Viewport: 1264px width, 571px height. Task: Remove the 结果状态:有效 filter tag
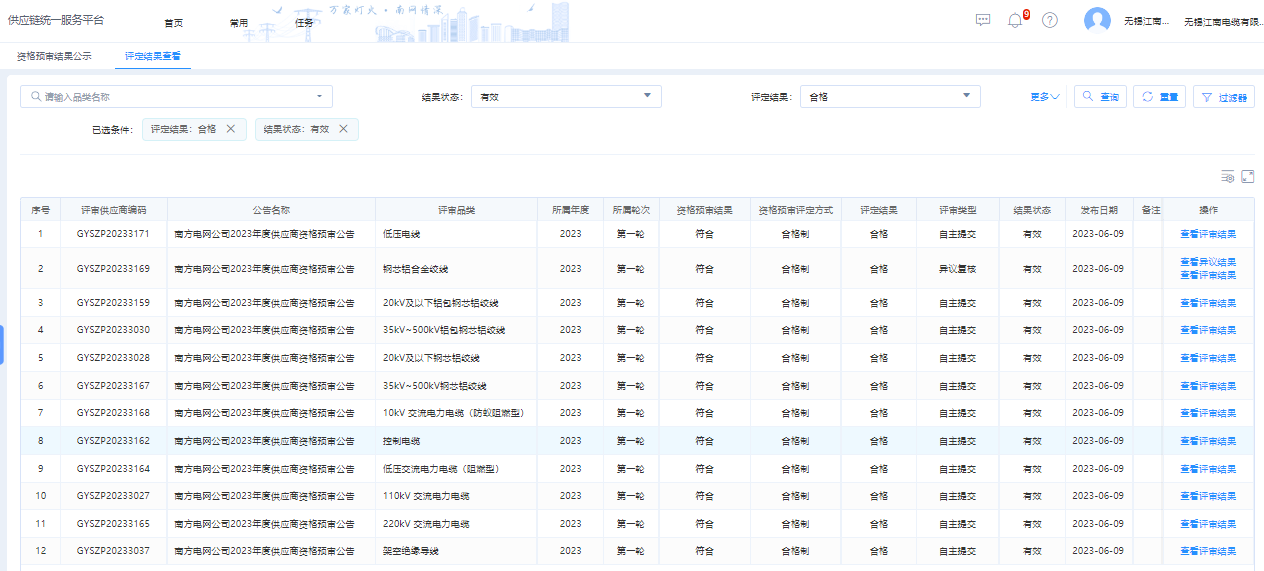click(x=343, y=129)
